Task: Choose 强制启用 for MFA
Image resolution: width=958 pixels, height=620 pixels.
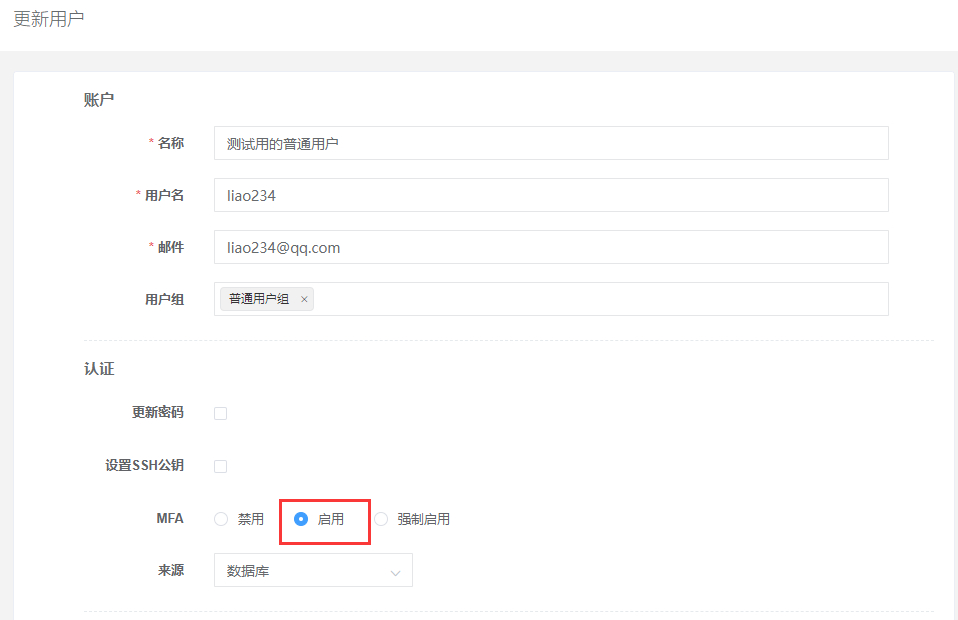Action: pyautogui.click(x=381, y=519)
